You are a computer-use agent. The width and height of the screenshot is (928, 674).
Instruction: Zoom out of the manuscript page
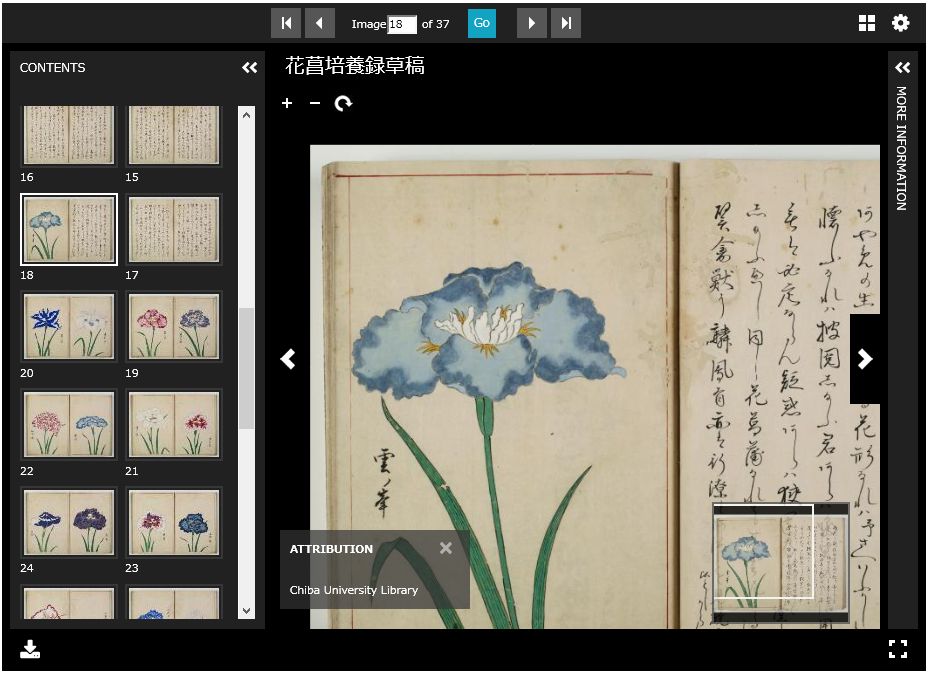(315, 103)
